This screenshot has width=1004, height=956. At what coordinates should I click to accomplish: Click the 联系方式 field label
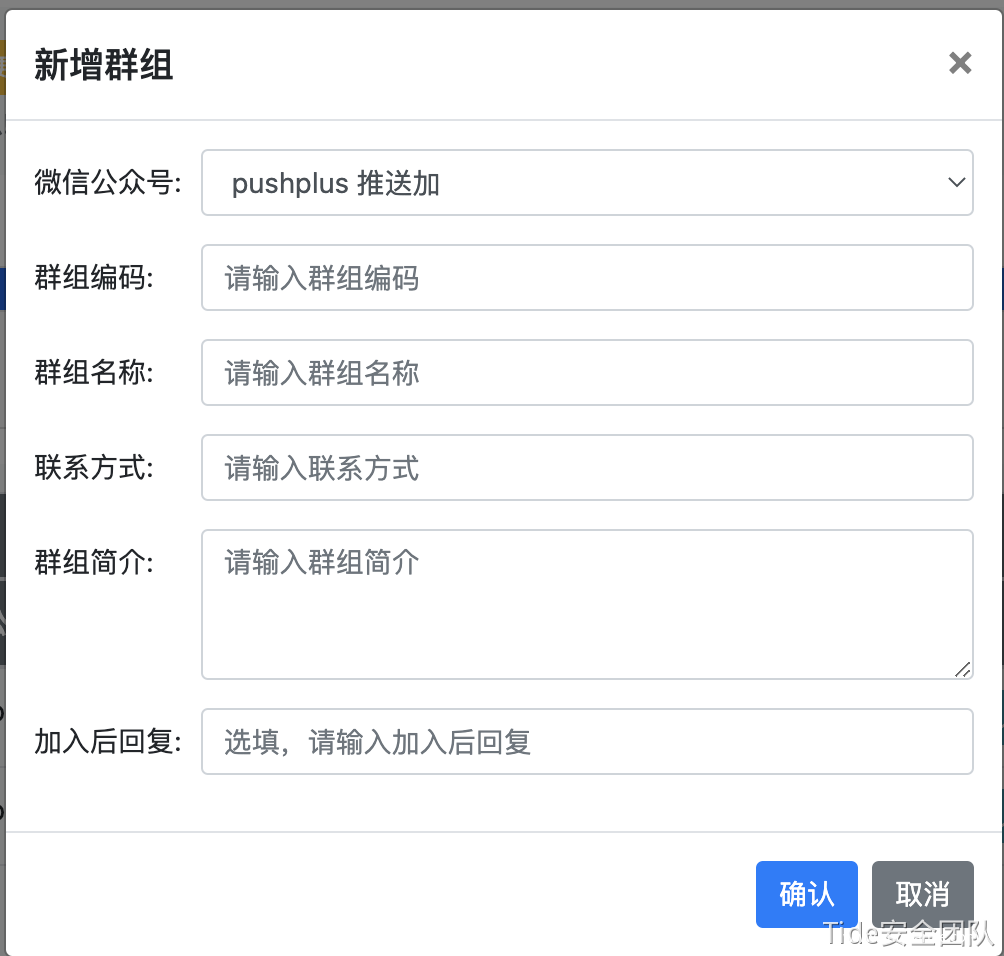(94, 468)
